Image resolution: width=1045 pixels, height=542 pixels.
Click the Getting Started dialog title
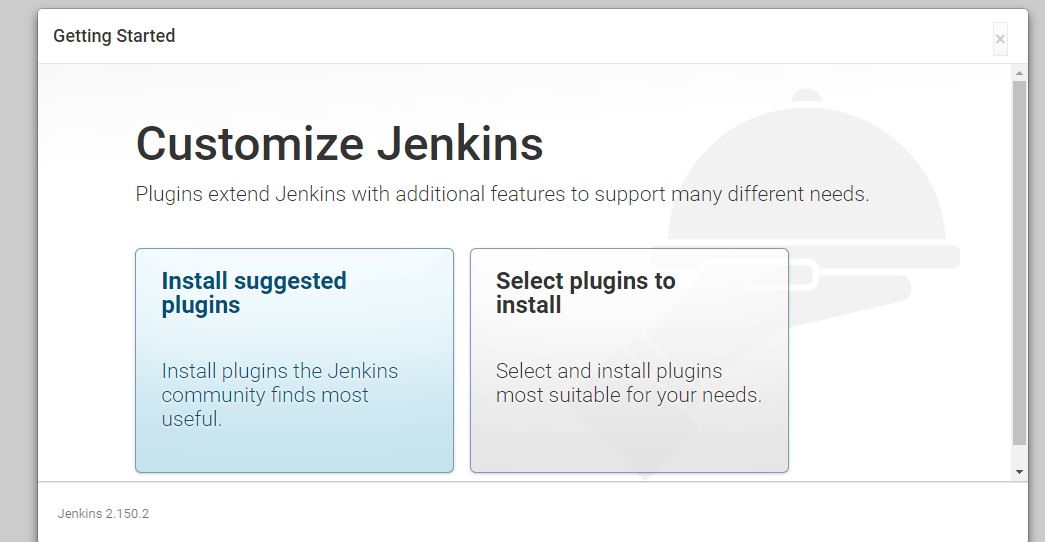pyautogui.click(x=114, y=36)
